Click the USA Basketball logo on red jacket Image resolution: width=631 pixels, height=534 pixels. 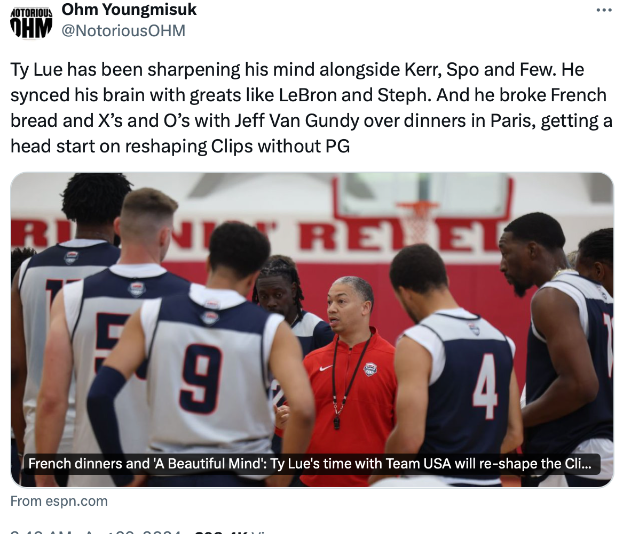(x=370, y=369)
